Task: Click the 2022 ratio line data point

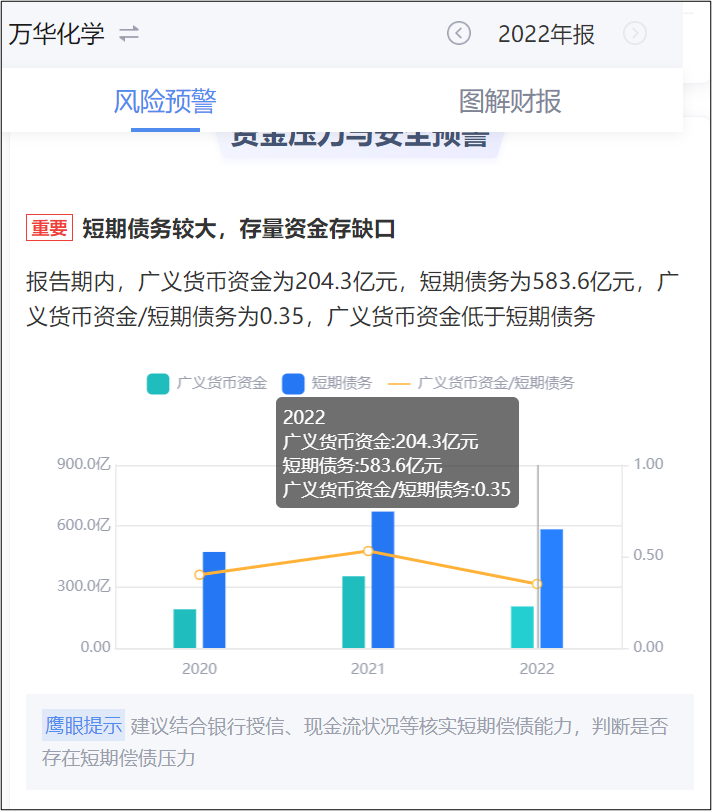Action: 537,583
